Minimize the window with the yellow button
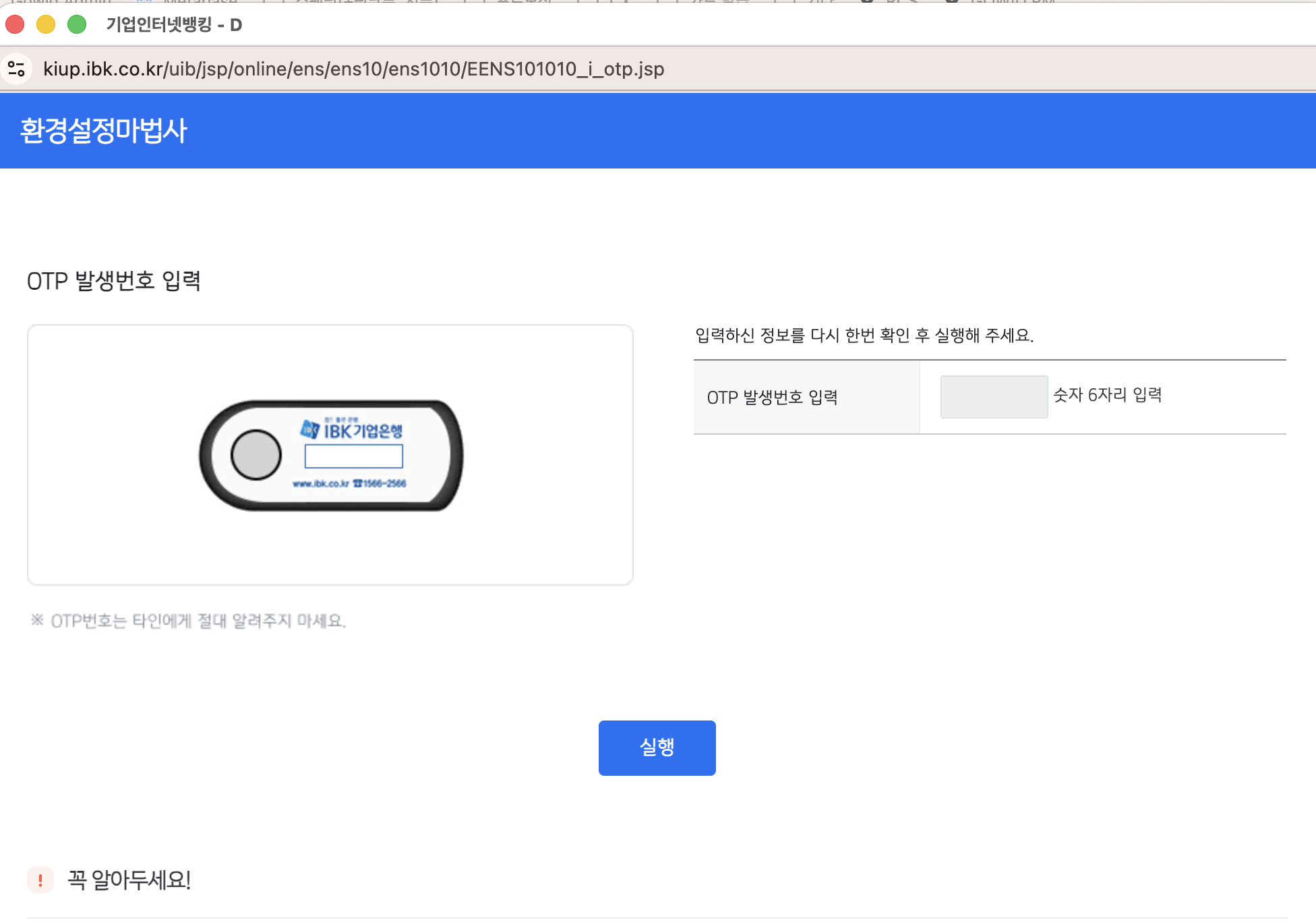 click(x=46, y=25)
